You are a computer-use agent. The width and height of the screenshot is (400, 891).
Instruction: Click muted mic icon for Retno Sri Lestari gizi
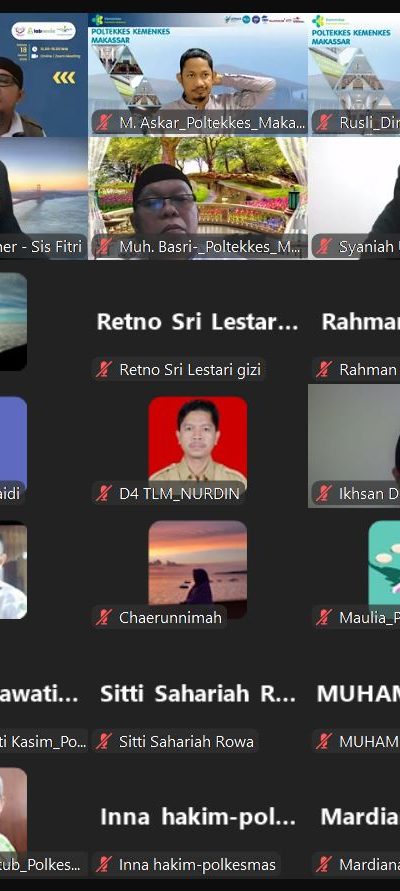103,370
